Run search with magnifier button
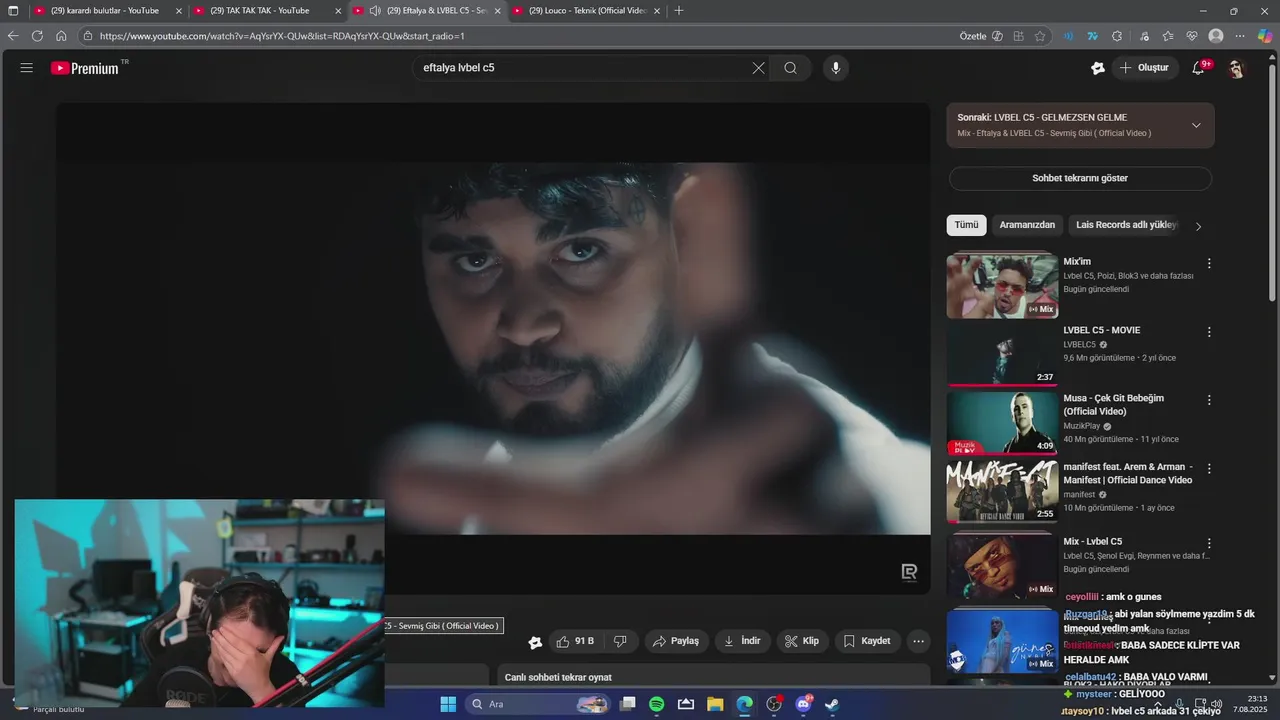1280x720 pixels. pos(790,68)
